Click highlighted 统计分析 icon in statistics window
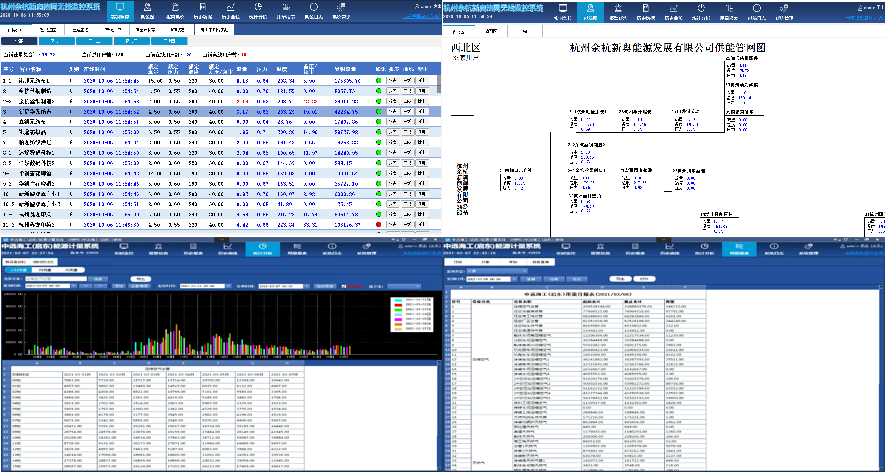 point(262,246)
